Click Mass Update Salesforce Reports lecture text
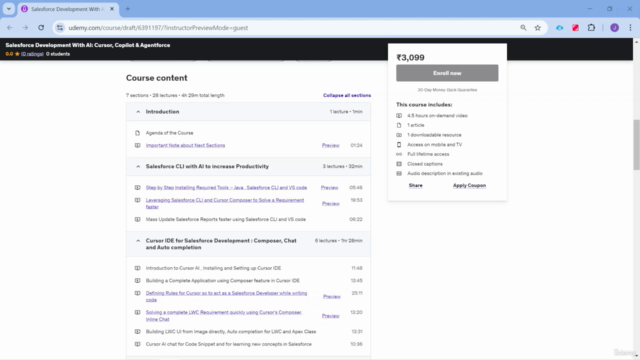Image resolution: width=640 pixels, height=360 pixels. 226,219
